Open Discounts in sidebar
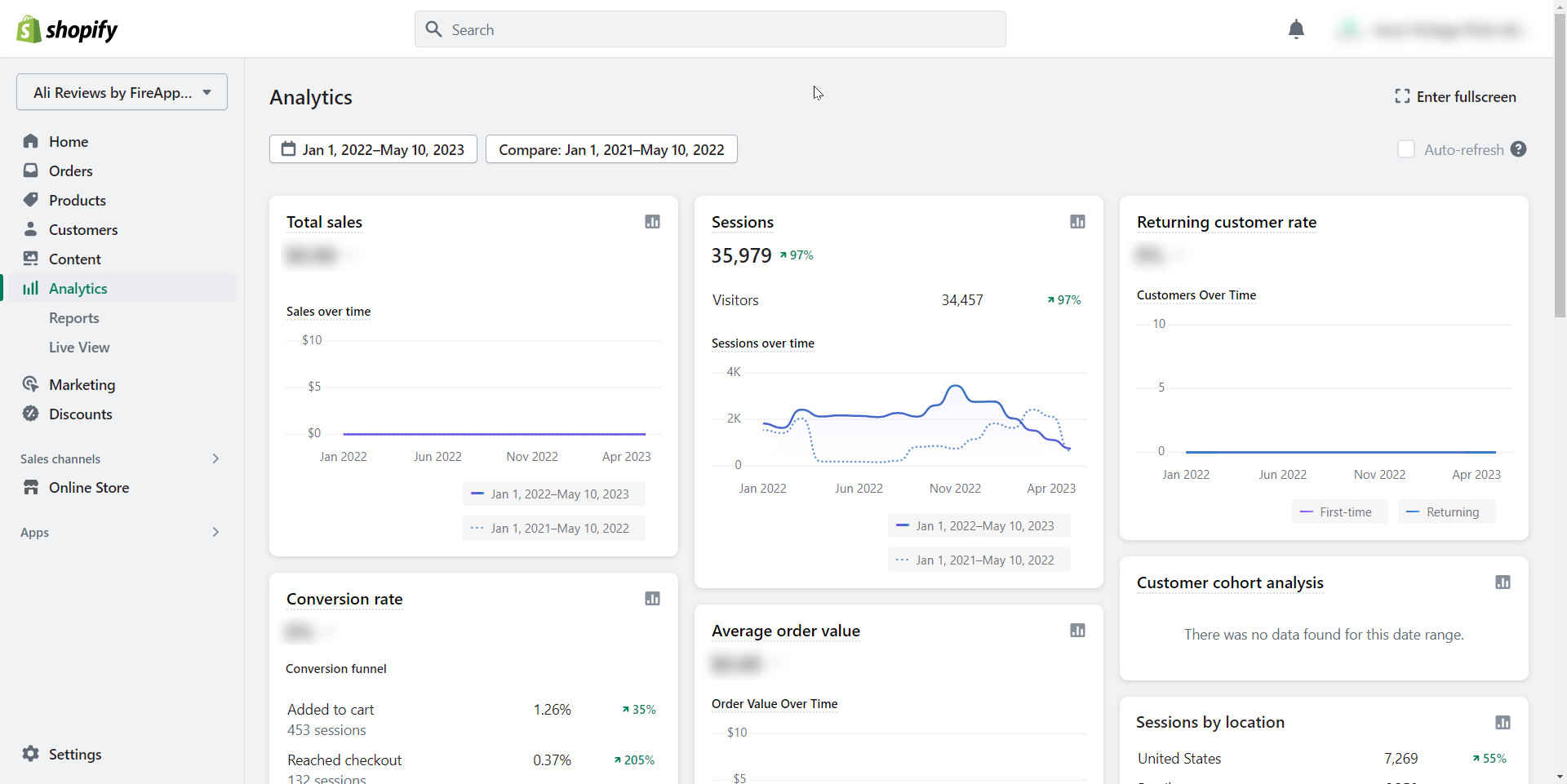1567x784 pixels. (x=81, y=414)
